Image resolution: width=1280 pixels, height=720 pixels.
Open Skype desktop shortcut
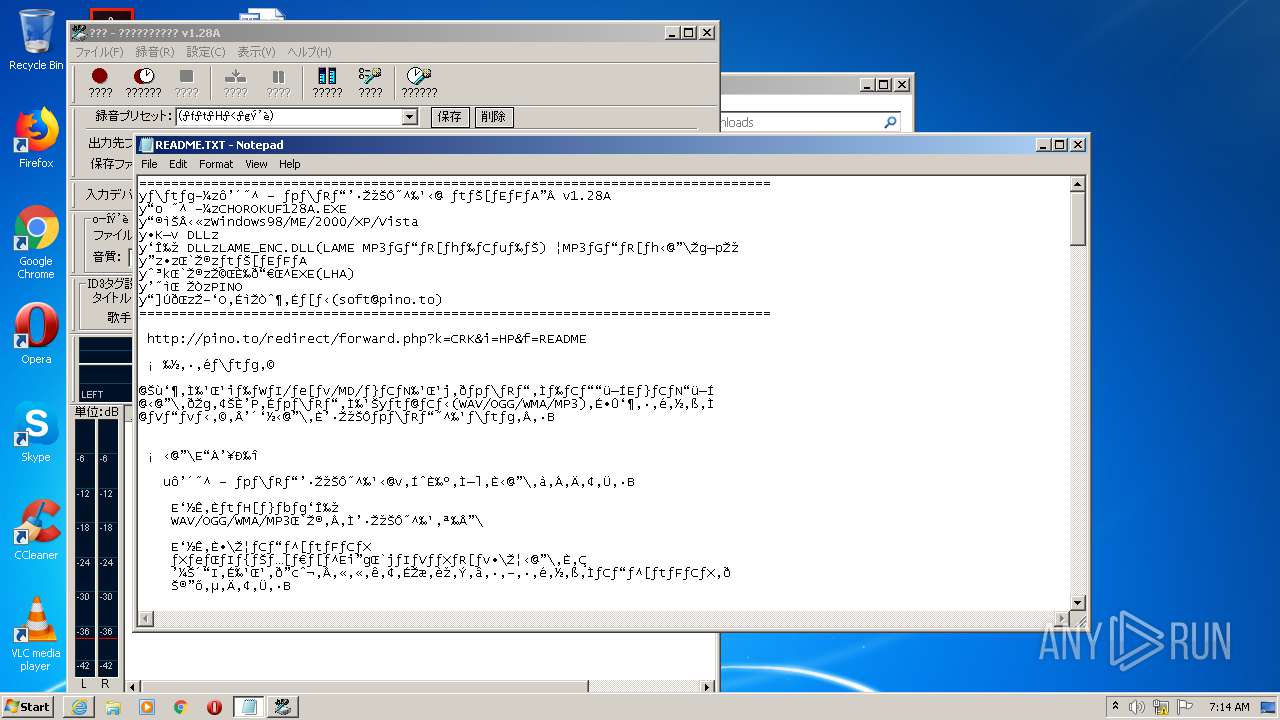point(36,432)
